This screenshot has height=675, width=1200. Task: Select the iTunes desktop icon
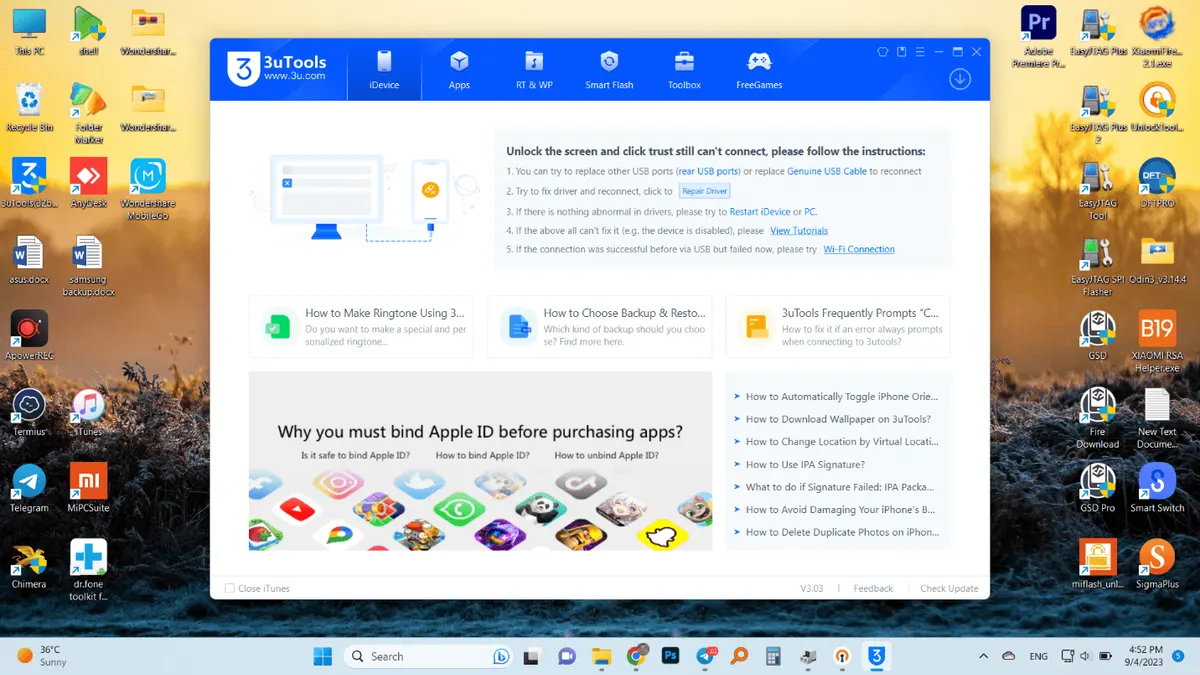(88, 412)
